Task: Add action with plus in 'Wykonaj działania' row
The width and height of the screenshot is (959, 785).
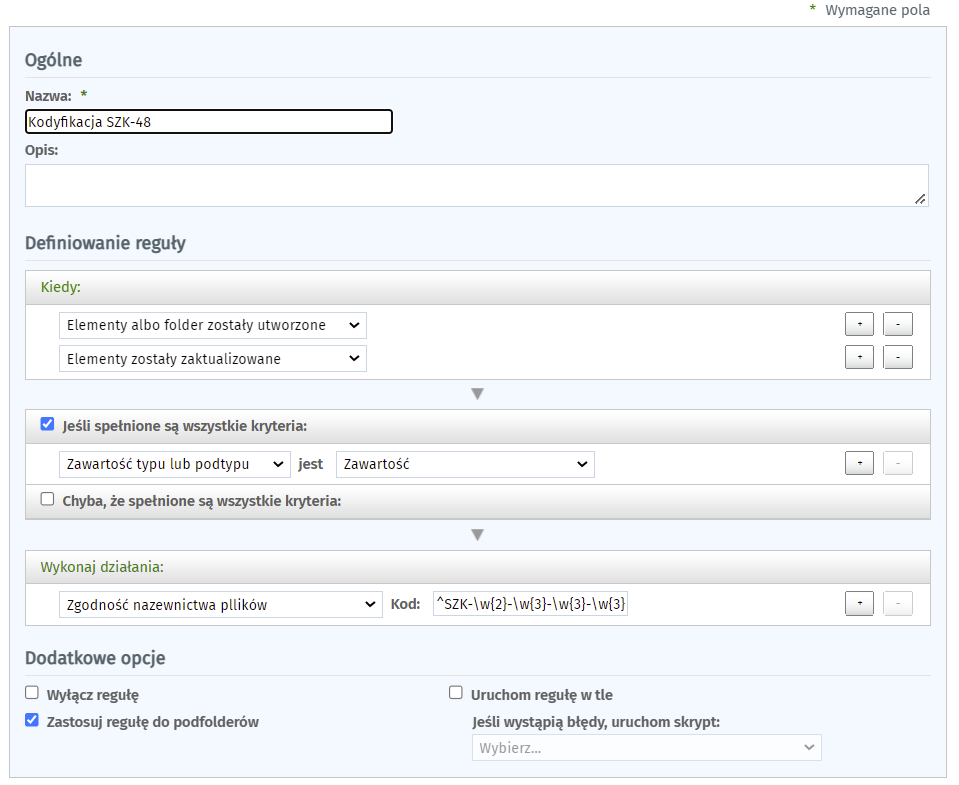Action: tap(860, 604)
